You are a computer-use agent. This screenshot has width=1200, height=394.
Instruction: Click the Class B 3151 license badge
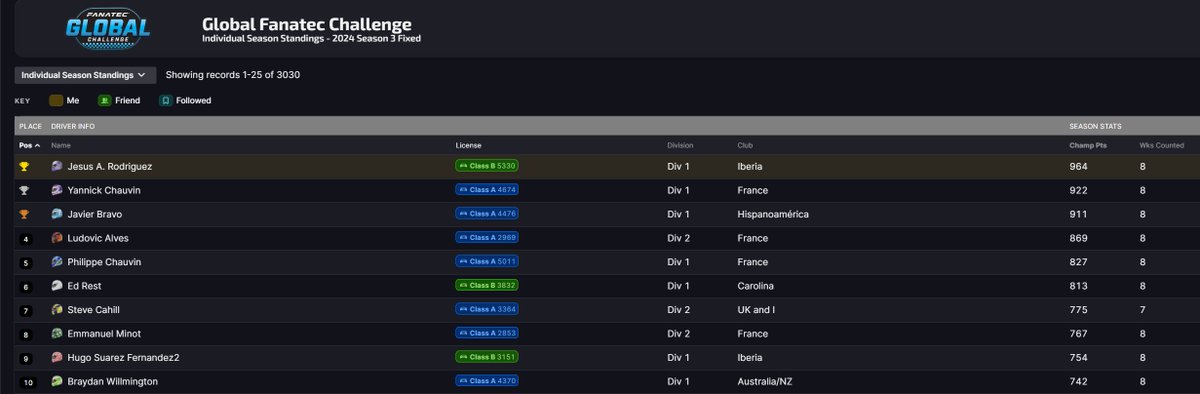point(487,358)
